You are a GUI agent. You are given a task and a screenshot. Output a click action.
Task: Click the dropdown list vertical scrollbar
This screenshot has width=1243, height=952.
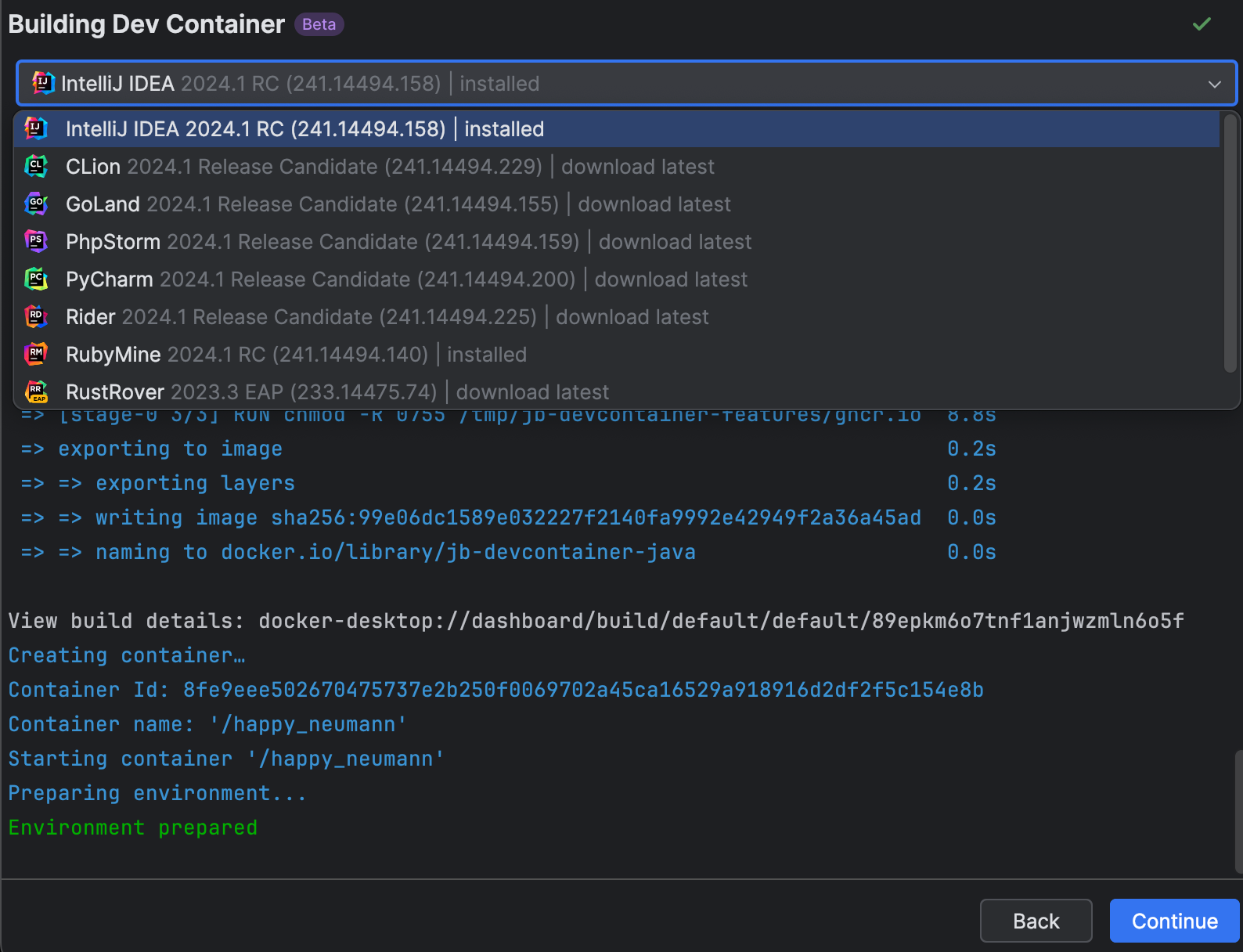[1230, 243]
